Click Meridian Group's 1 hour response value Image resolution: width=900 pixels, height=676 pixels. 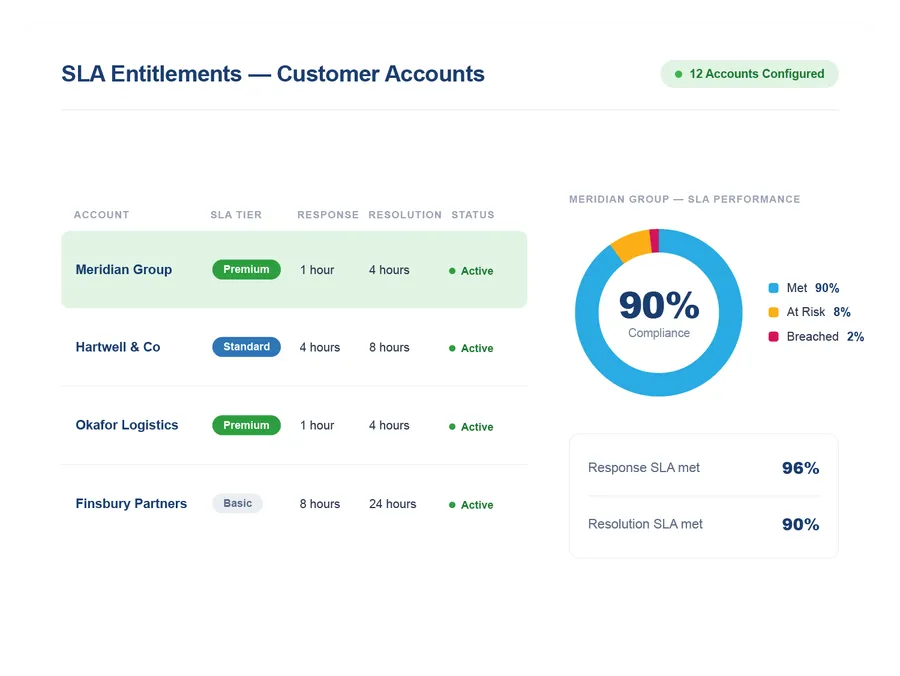pos(317,270)
